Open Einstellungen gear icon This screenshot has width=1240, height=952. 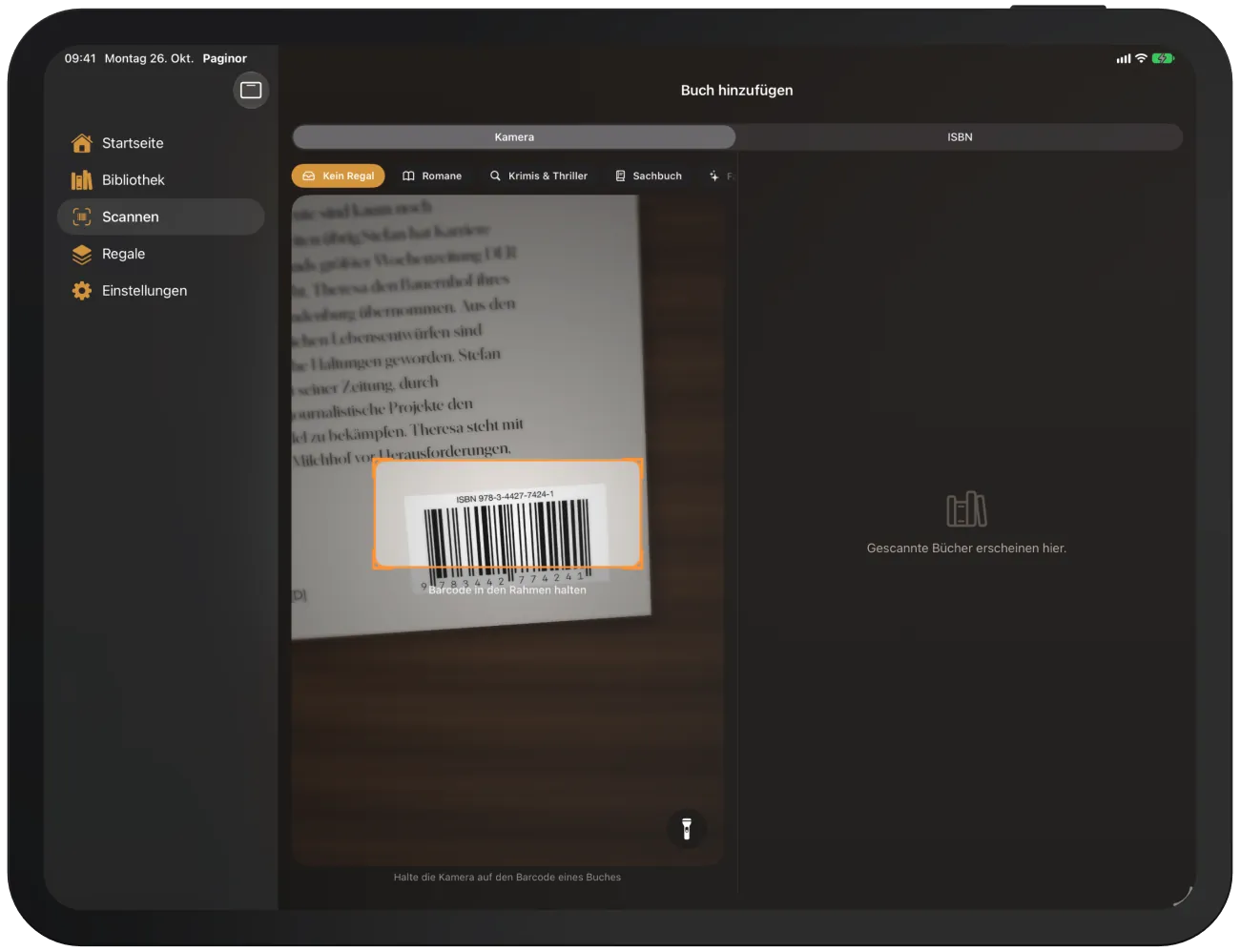(82, 291)
